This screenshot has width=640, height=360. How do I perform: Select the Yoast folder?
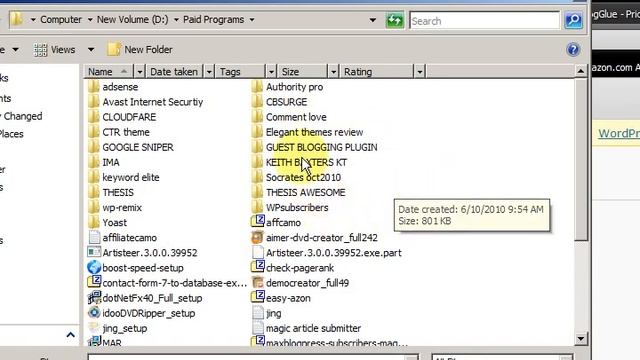click(107, 223)
